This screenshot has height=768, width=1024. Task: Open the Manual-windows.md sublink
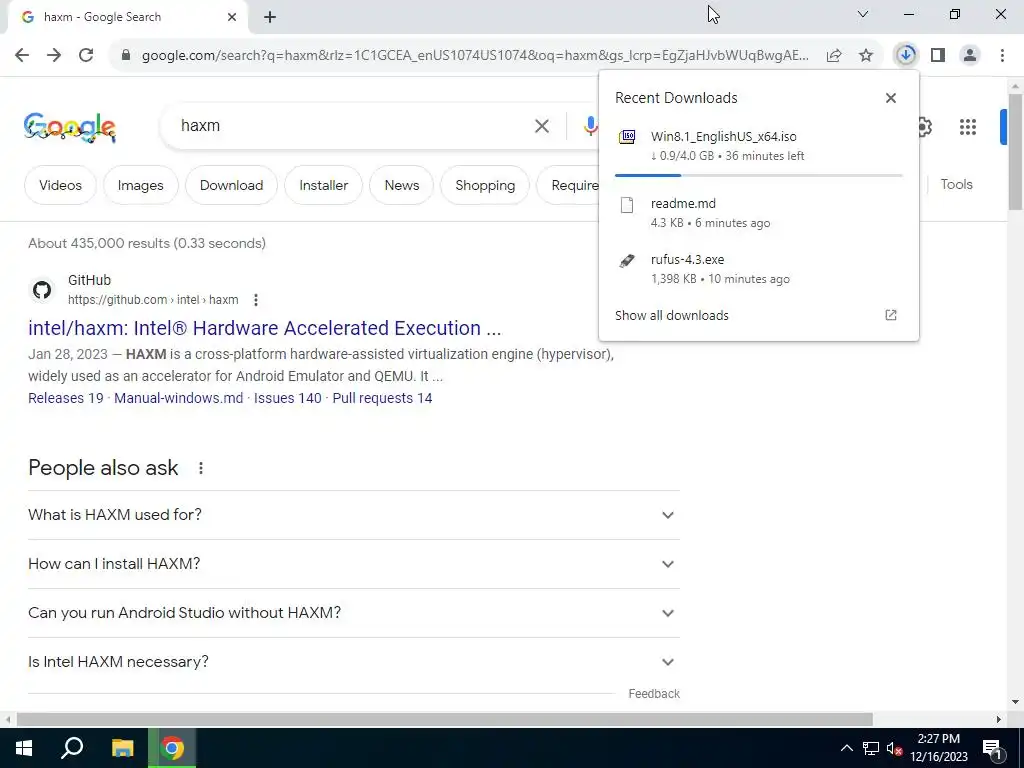[x=178, y=398]
